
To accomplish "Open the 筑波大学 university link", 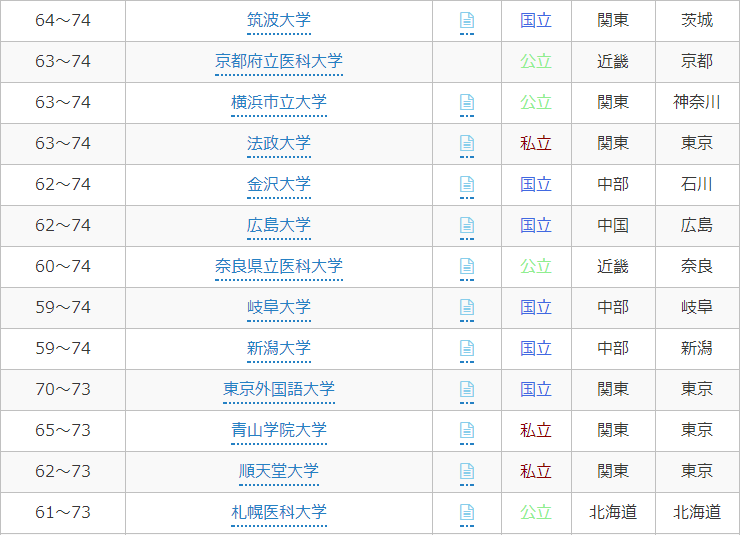I will coord(278,21).
